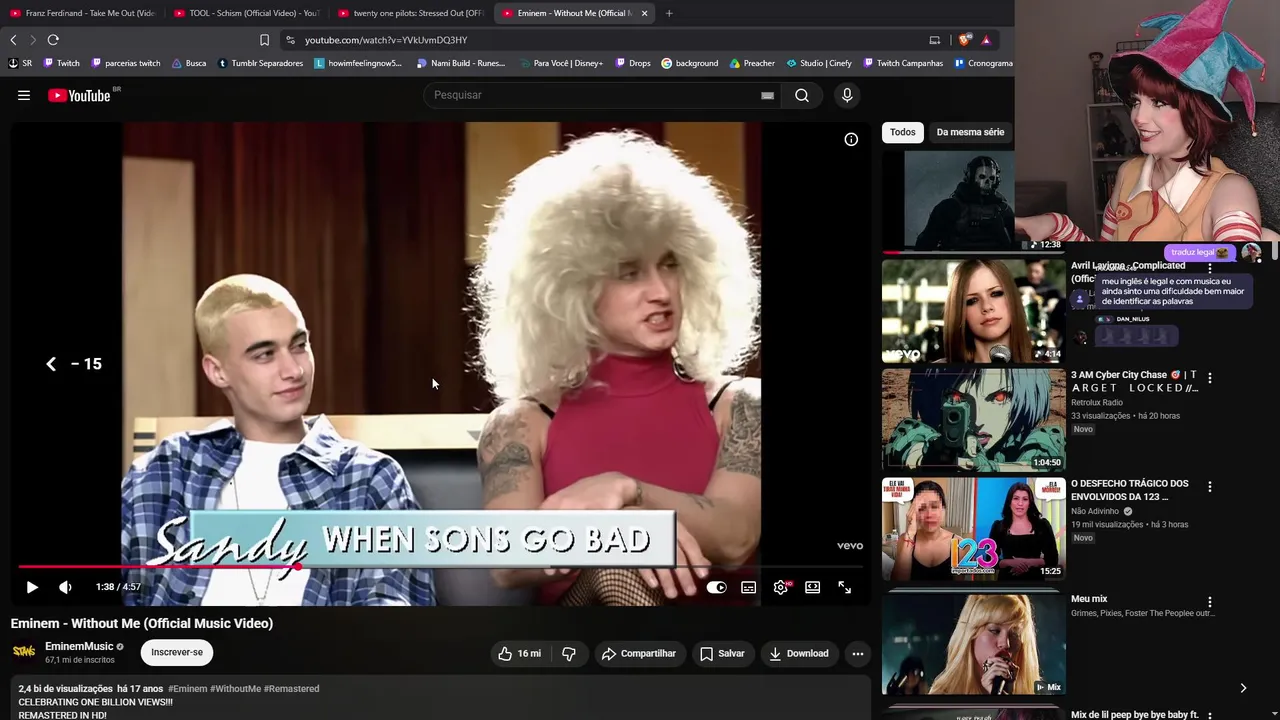Open Avril Lavigne Complicated thumbnail
The image size is (1280, 720).
point(974,311)
